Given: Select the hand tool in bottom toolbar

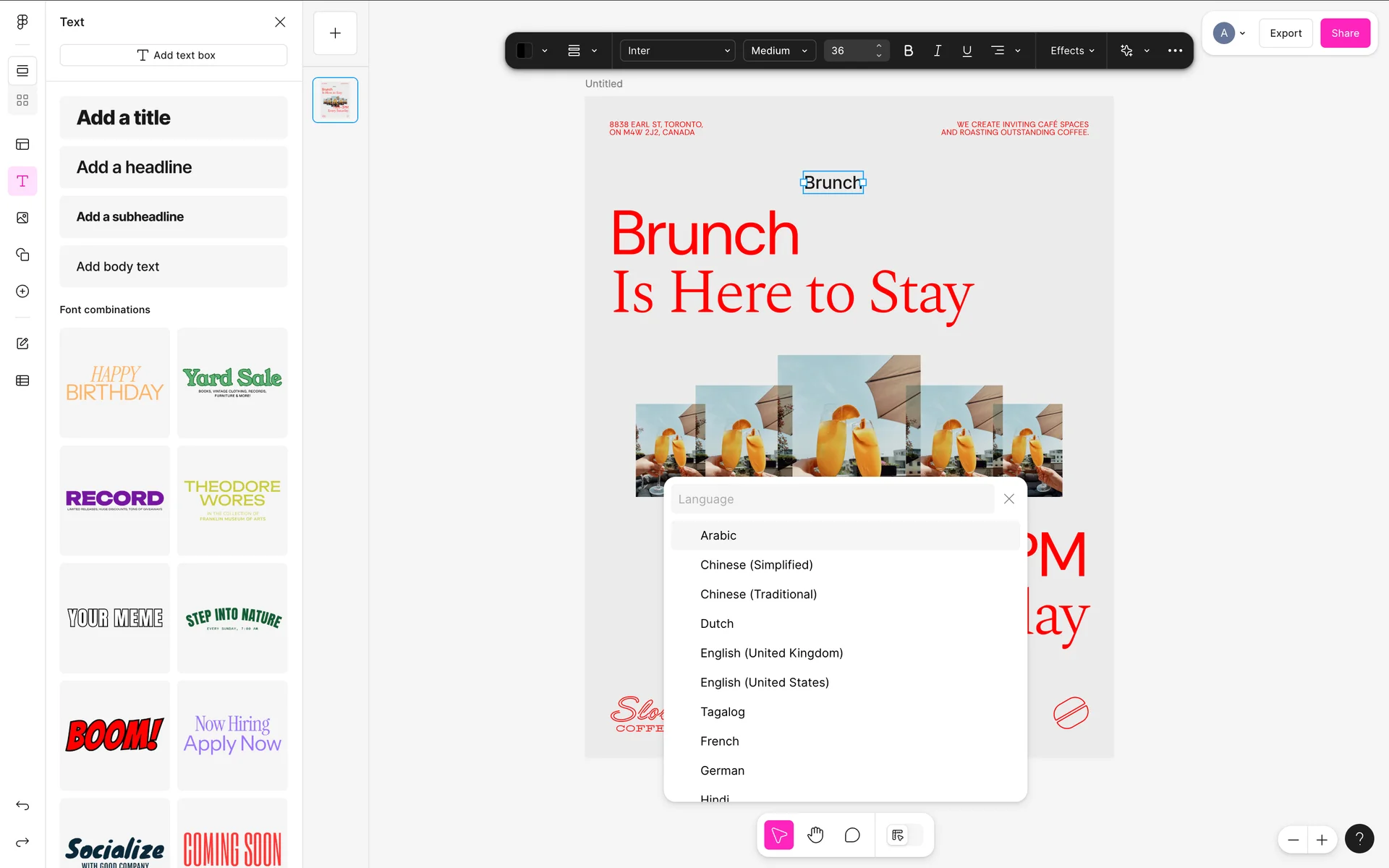Looking at the screenshot, I should (815, 835).
